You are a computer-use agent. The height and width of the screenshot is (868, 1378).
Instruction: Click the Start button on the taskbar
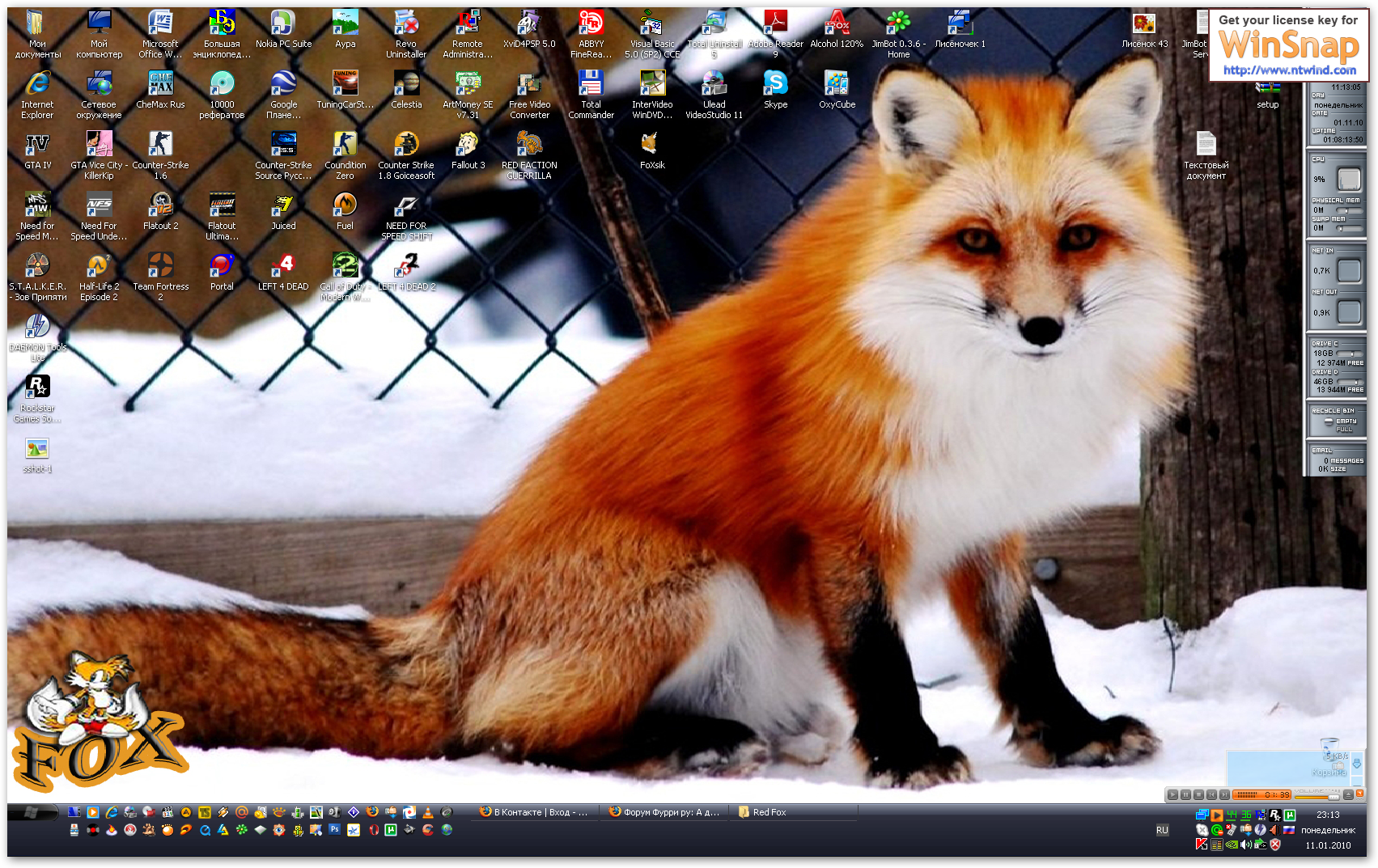[x=32, y=812]
